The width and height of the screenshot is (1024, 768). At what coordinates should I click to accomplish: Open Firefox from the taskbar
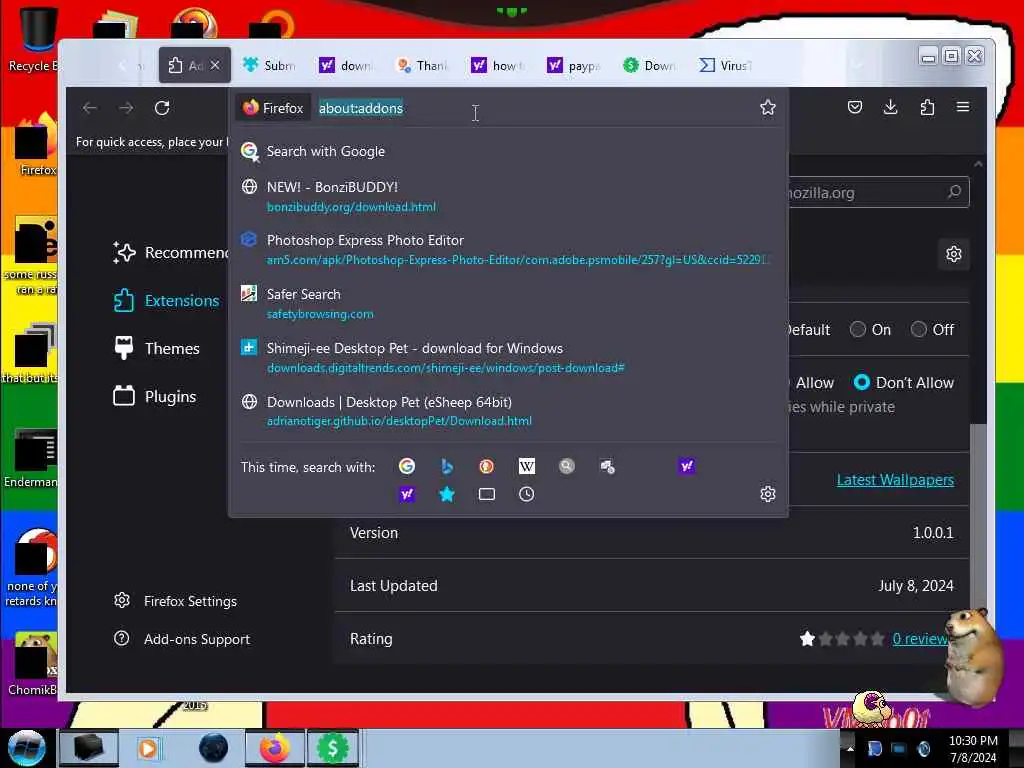[x=275, y=748]
